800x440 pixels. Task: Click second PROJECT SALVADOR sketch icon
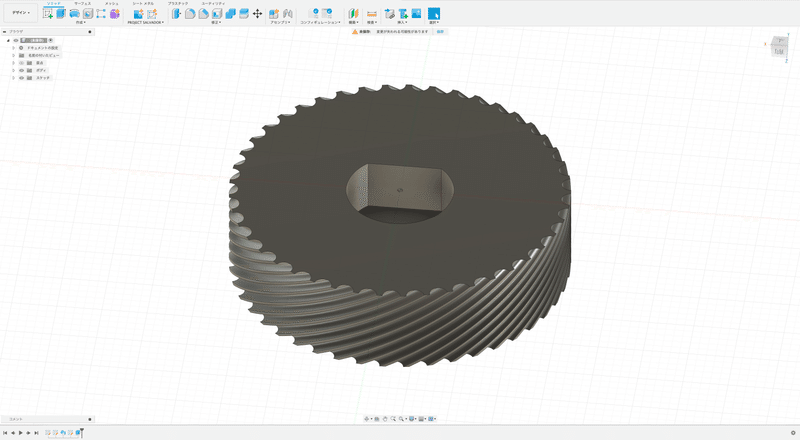152,14
